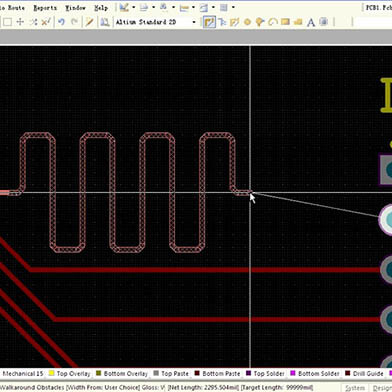Select the Interactive Multi-Routing tool

pyautogui.click(x=235, y=22)
